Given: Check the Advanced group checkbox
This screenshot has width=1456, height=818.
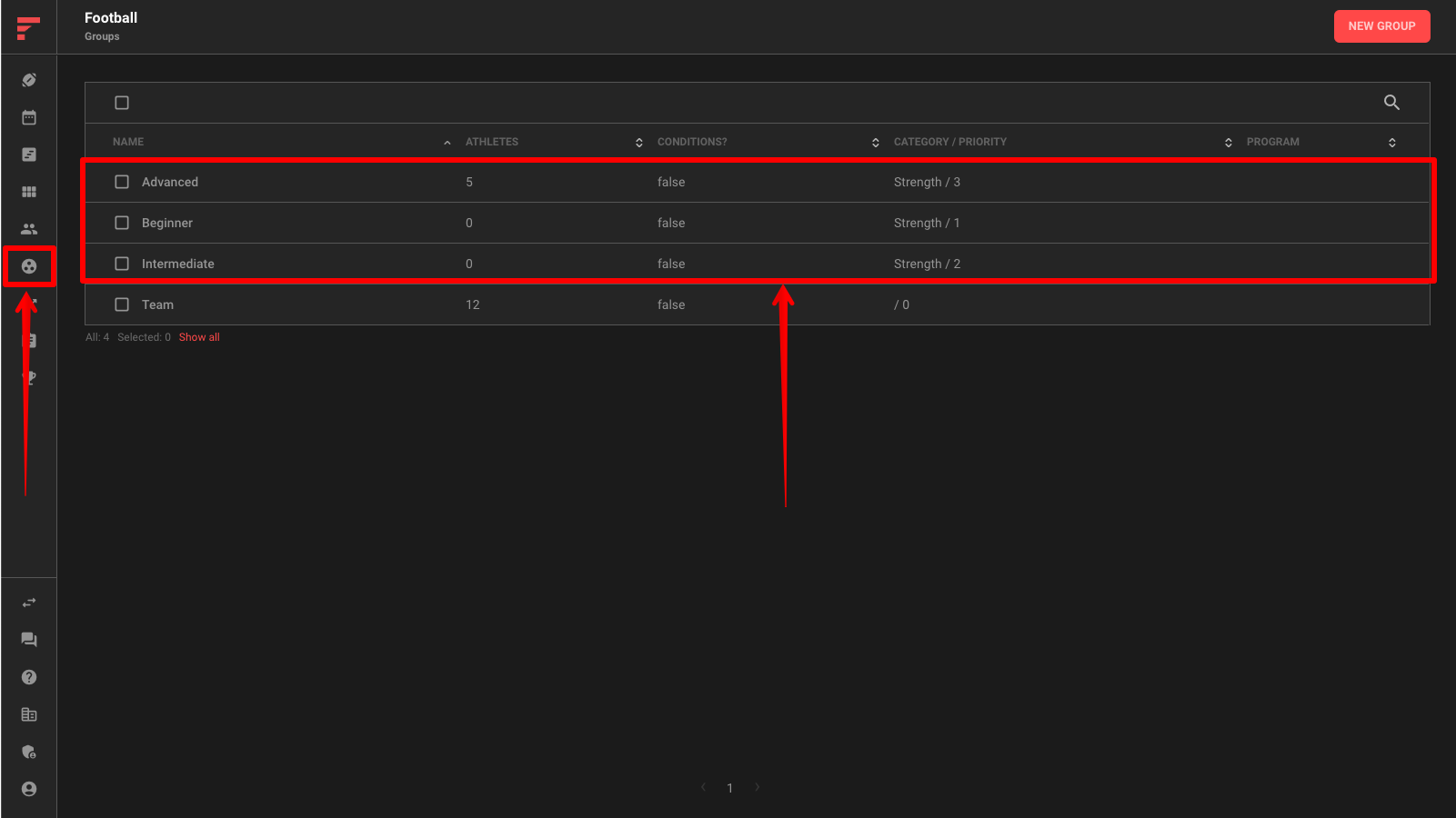Looking at the screenshot, I should pos(122,182).
